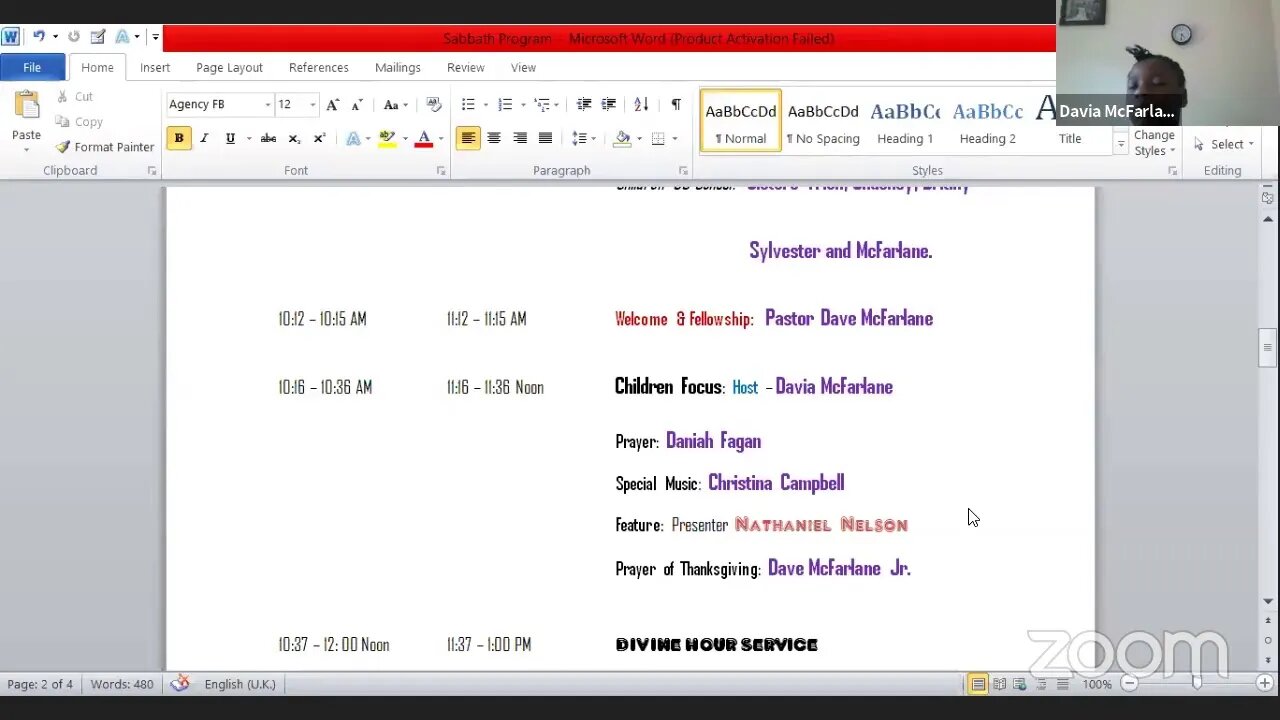Open the Select dropdown in Editing

1226,144
